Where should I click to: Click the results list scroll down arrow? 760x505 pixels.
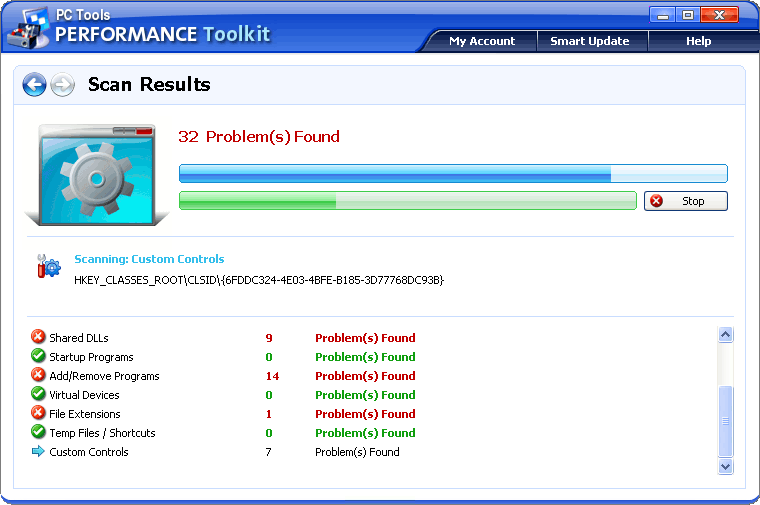[x=725, y=467]
